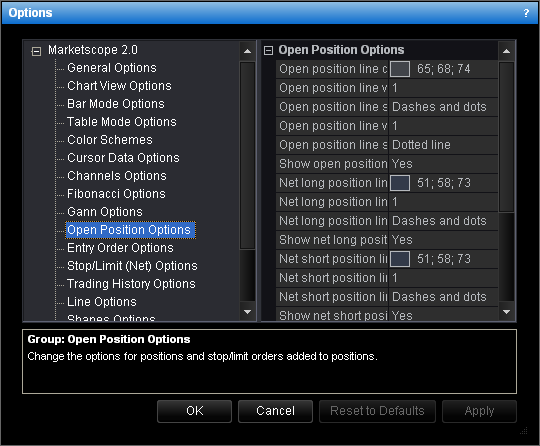540x446 pixels.
Task: Open the open position line color swatch
Action: [400, 69]
